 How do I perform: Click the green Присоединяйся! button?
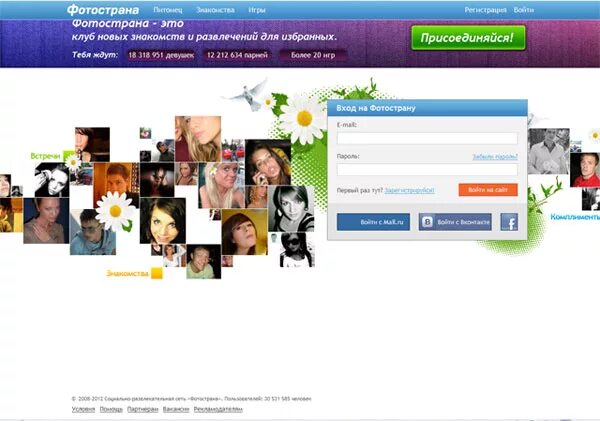point(468,38)
